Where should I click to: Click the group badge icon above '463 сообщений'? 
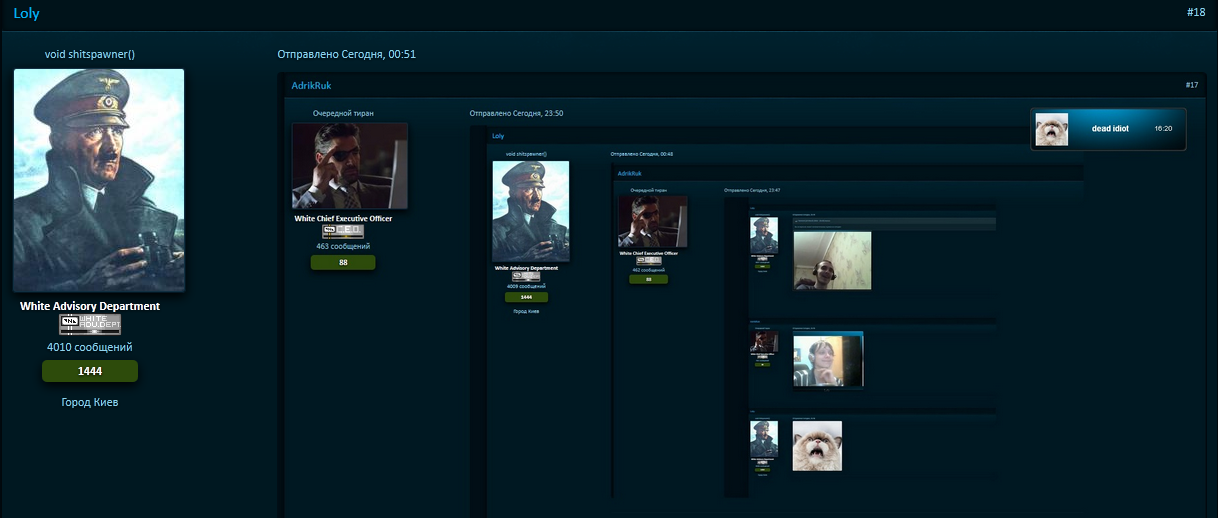pos(343,231)
